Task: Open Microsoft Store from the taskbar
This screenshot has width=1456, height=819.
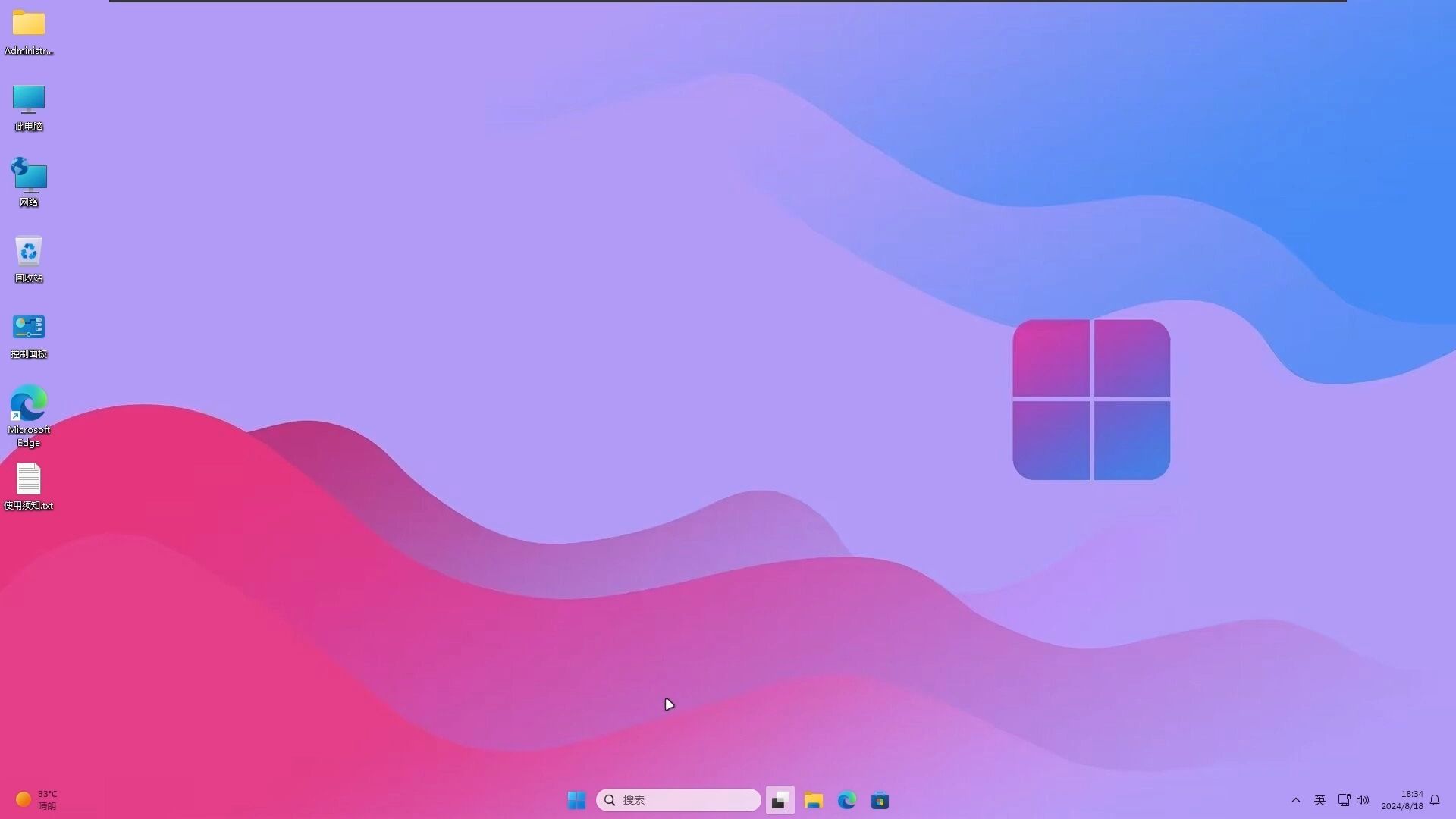Action: 880,800
